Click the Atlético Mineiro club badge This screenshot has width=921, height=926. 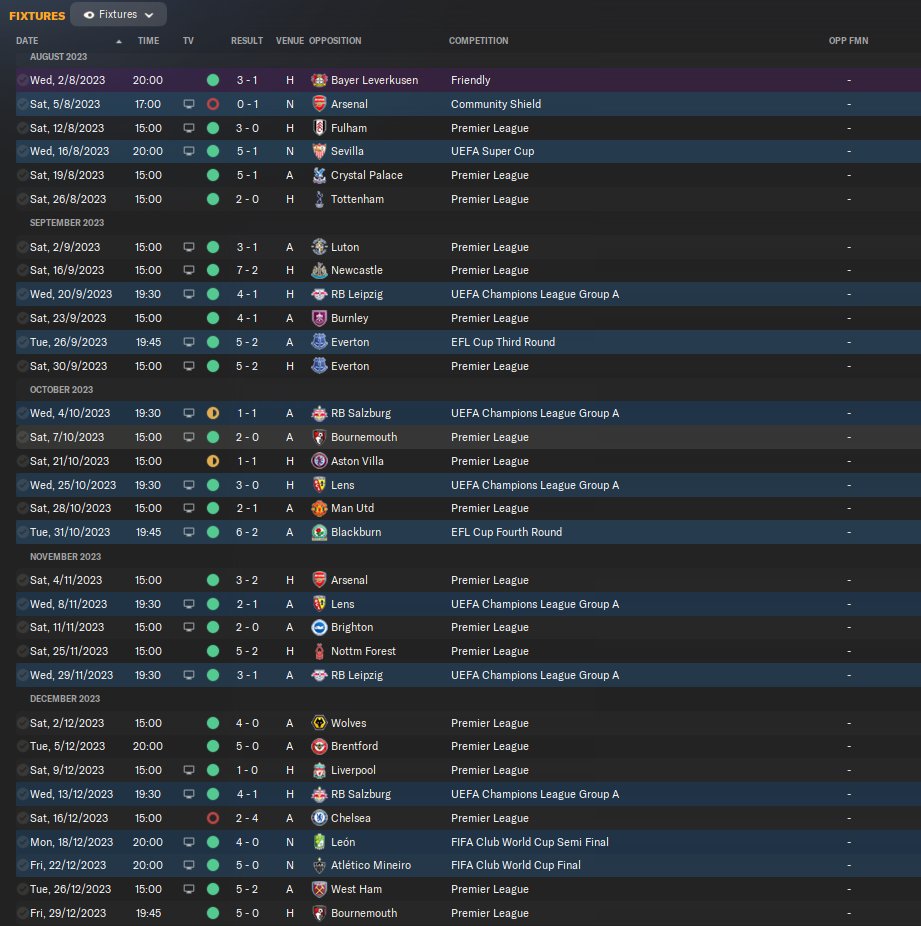tap(319, 866)
